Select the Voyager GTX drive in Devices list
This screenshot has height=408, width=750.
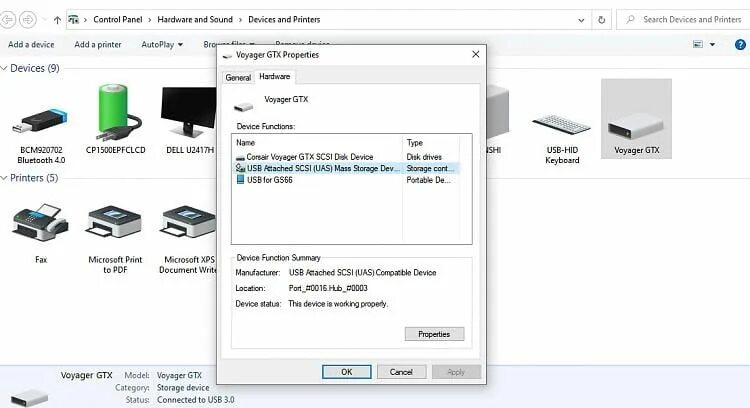[636, 119]
